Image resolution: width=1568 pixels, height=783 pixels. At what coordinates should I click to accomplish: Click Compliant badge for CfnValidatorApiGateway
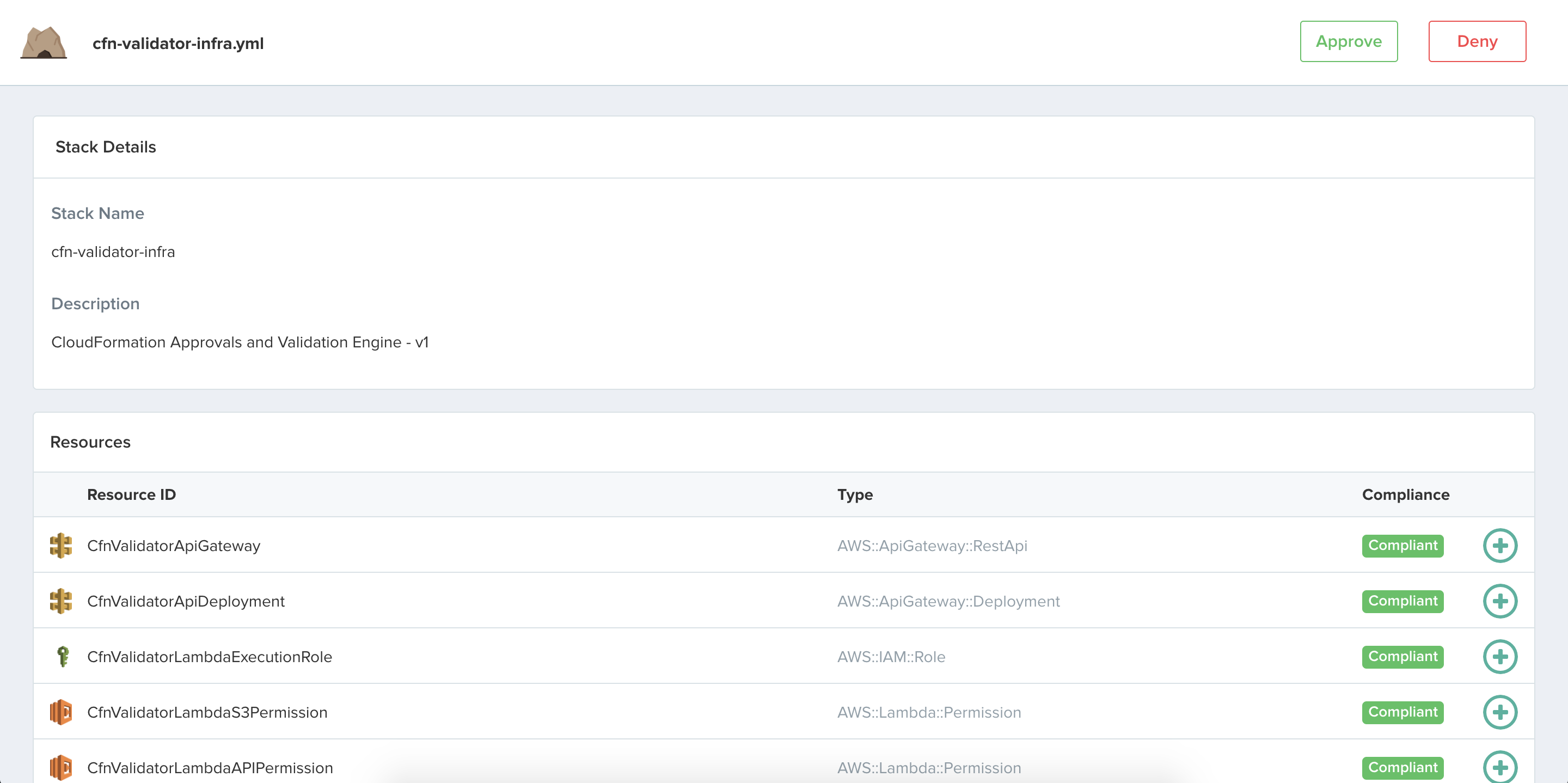(x=1402, y=546)
